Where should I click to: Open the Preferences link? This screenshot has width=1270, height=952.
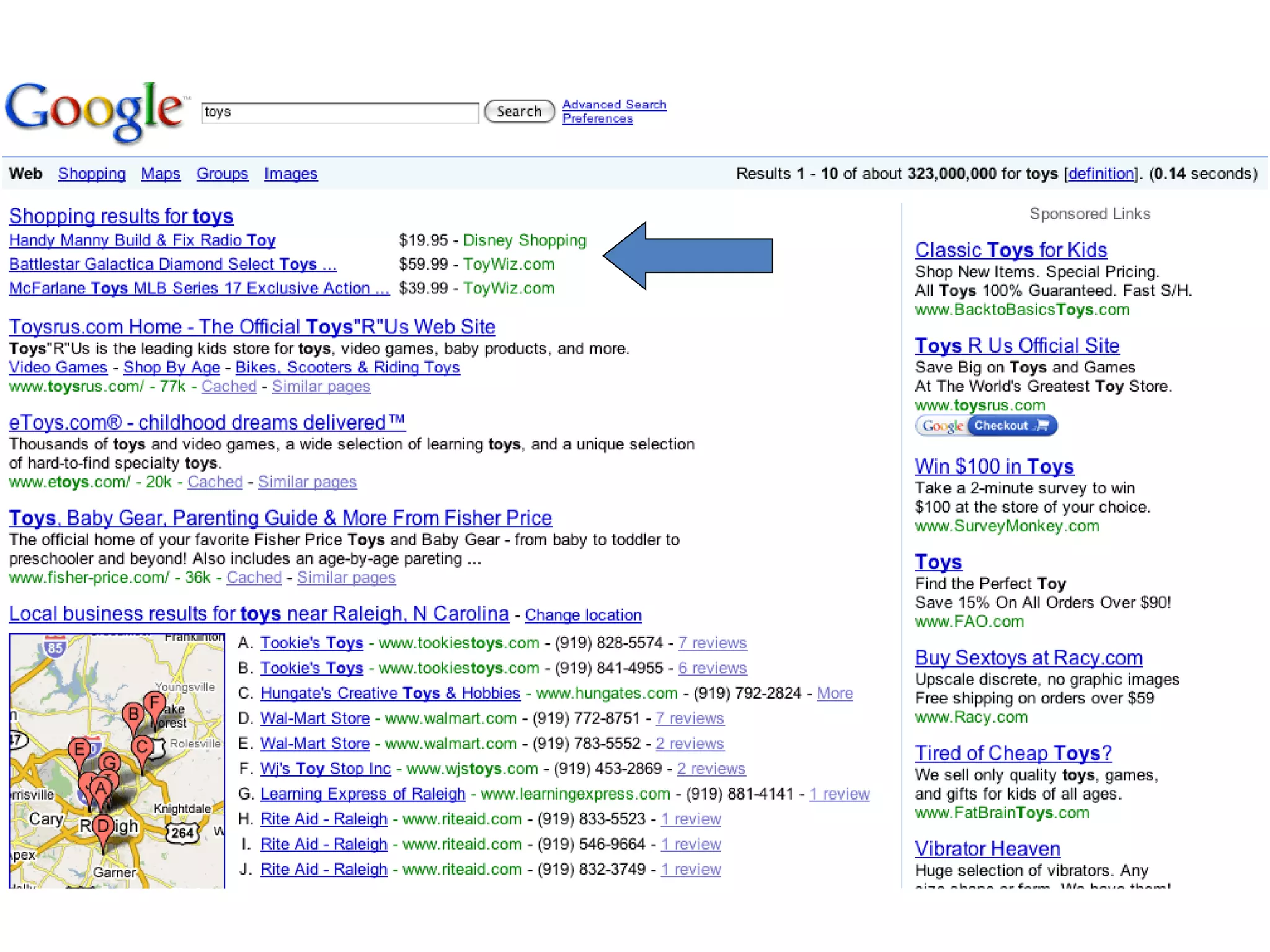[597, 118]
